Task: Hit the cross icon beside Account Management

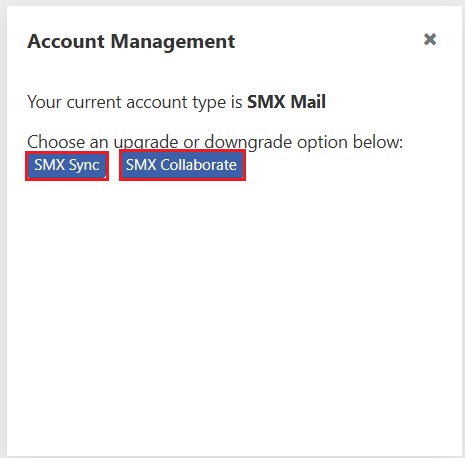Action: pos(430,39)
